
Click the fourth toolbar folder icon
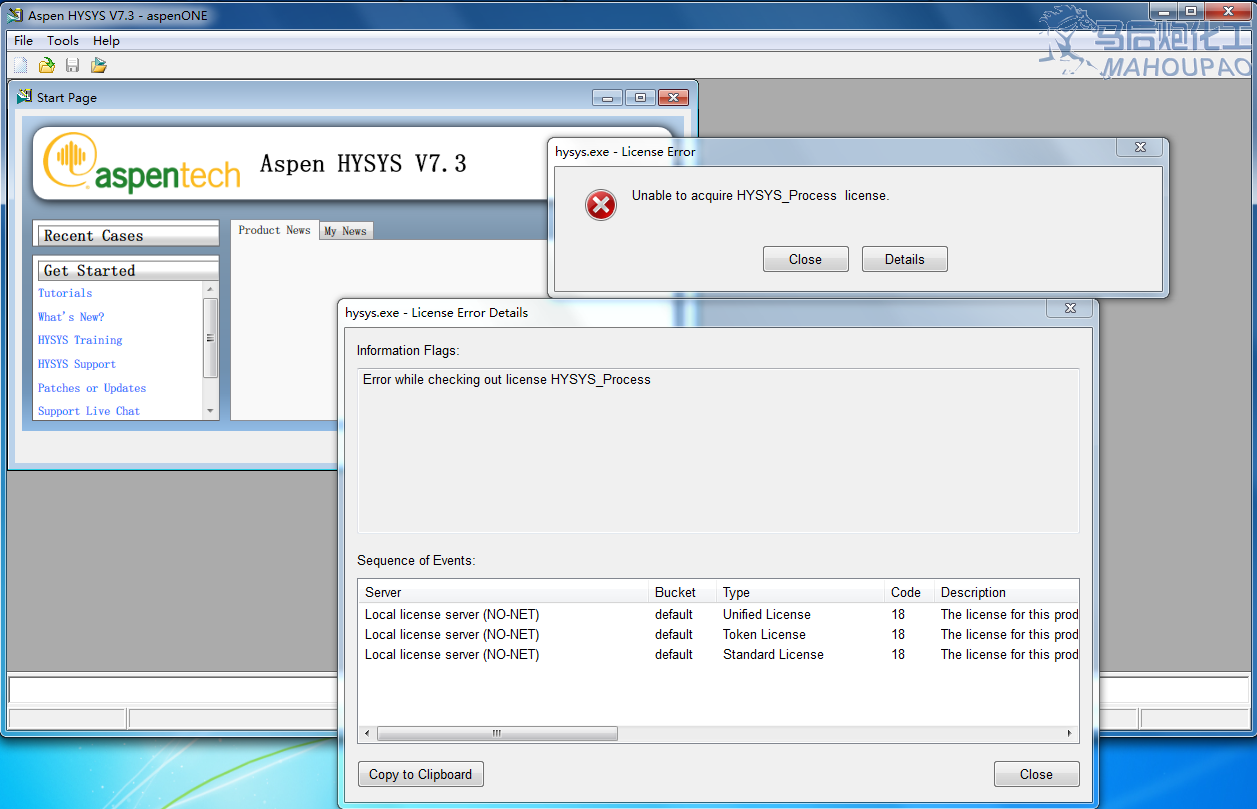98,66
